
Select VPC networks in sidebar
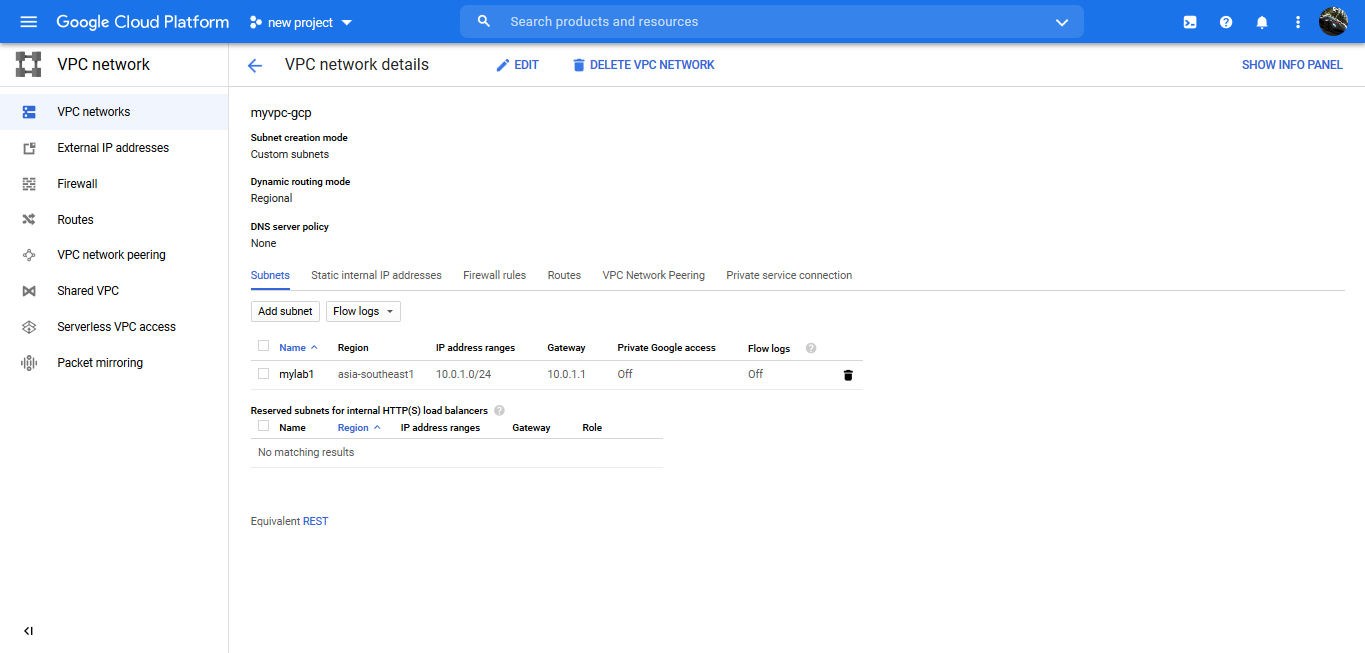114,112
